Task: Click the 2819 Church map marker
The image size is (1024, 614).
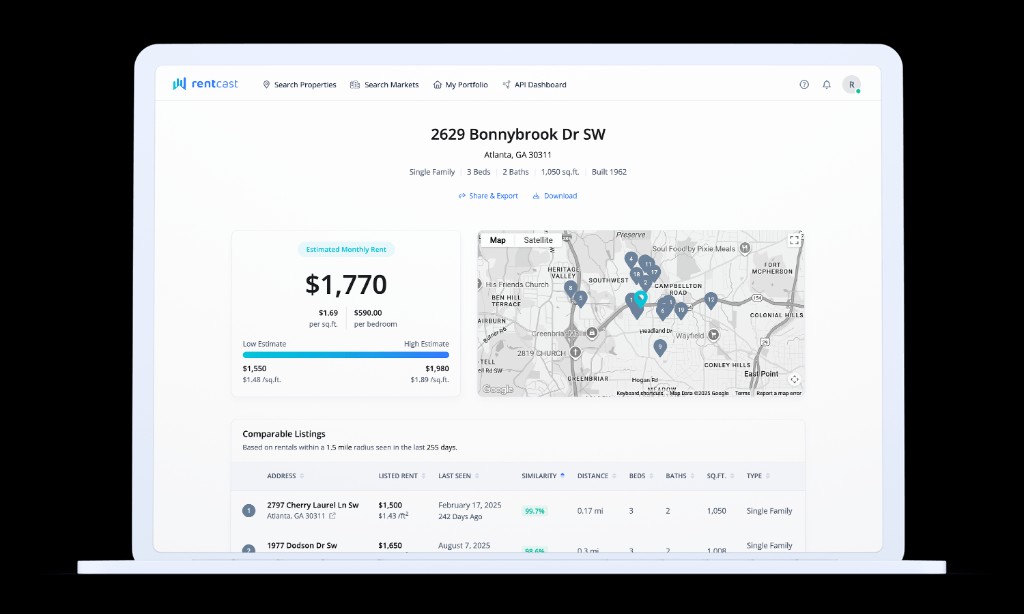Action: [x=575, y=353]
